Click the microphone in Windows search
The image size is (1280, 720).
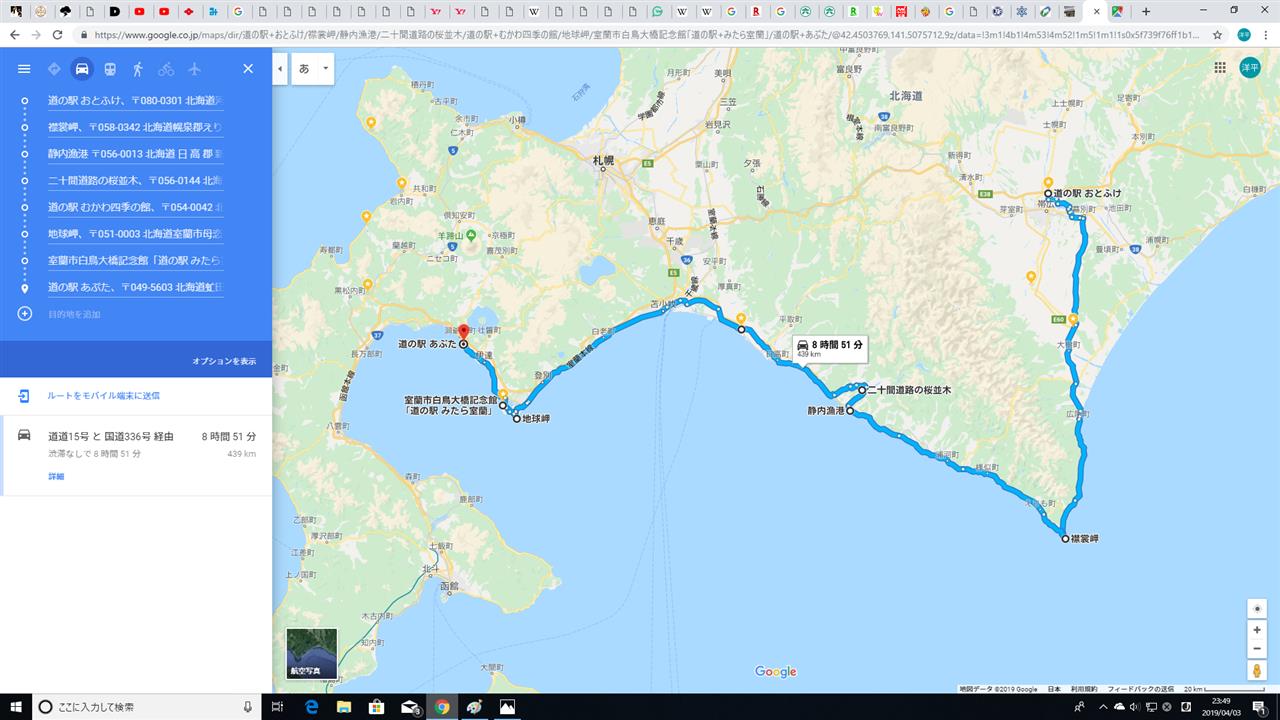tap(248, 707)
